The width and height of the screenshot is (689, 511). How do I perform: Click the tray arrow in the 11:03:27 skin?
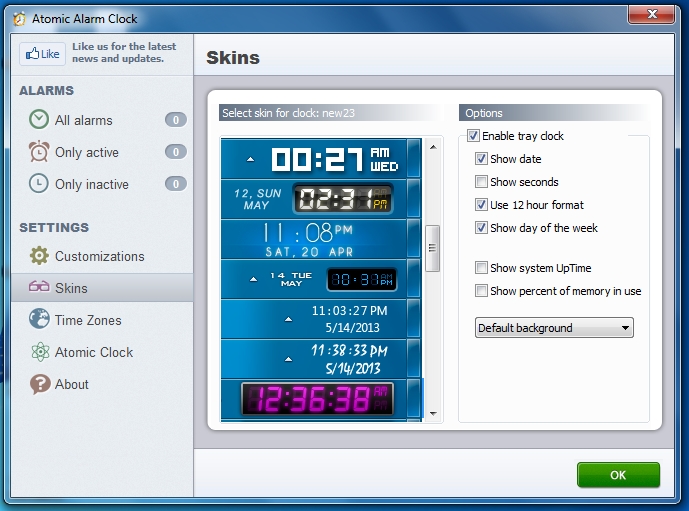288,319
